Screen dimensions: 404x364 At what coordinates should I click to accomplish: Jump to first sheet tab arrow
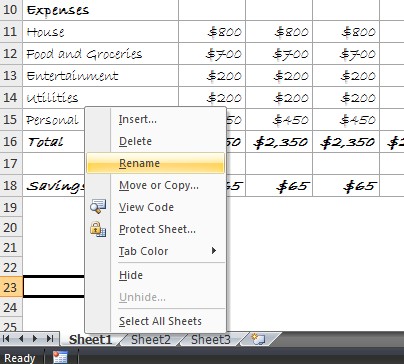[x=6, y=339]
